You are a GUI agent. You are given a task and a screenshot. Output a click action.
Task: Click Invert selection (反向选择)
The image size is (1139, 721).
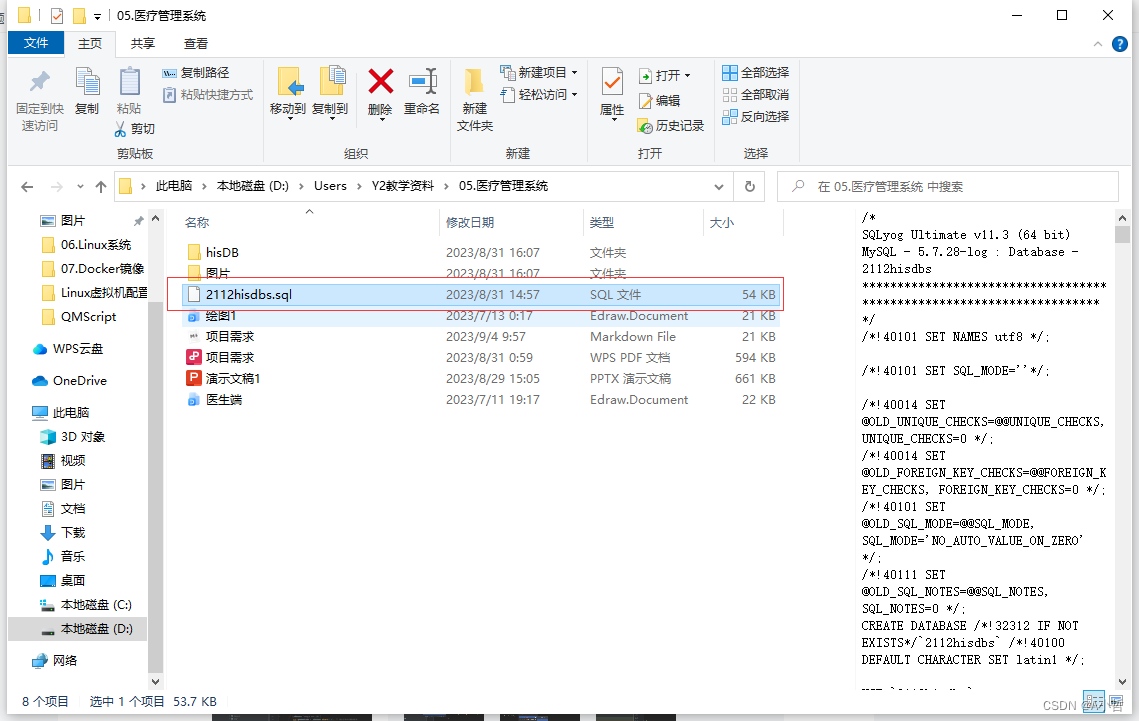coord(755,117)
